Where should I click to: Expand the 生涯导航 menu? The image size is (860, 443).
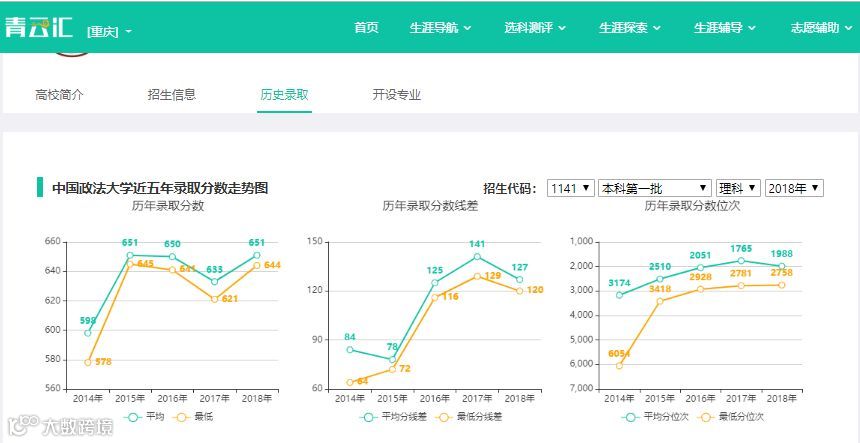click(x=440, y=27)
